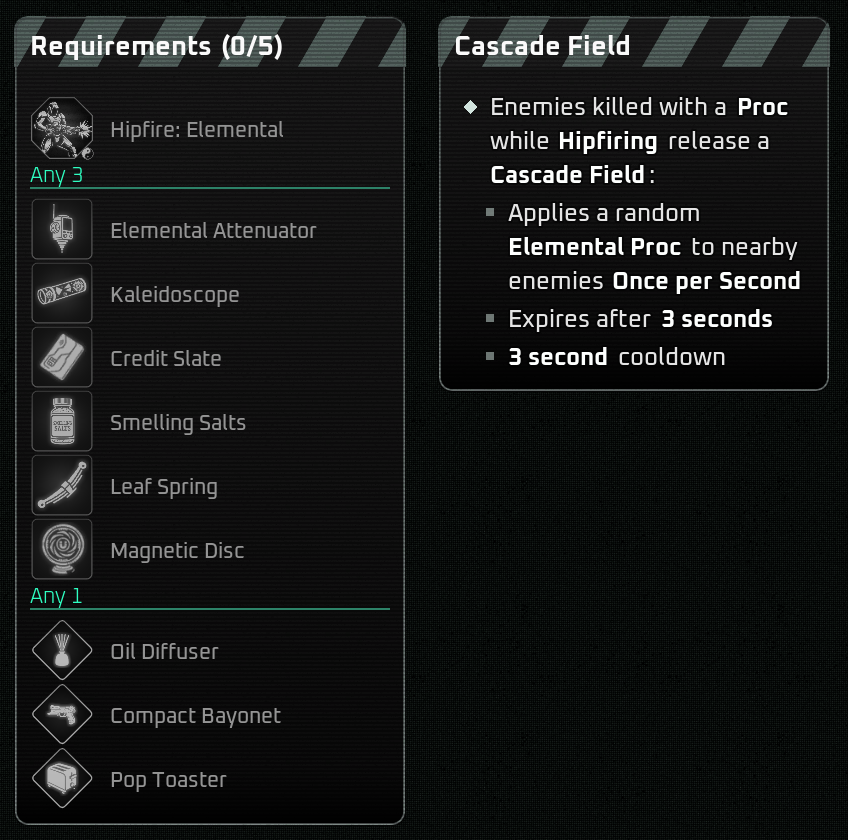Viewport: 848px width, 840px height.
Task: Open the Elemental Attenuator text label
Action: [213, 231]
